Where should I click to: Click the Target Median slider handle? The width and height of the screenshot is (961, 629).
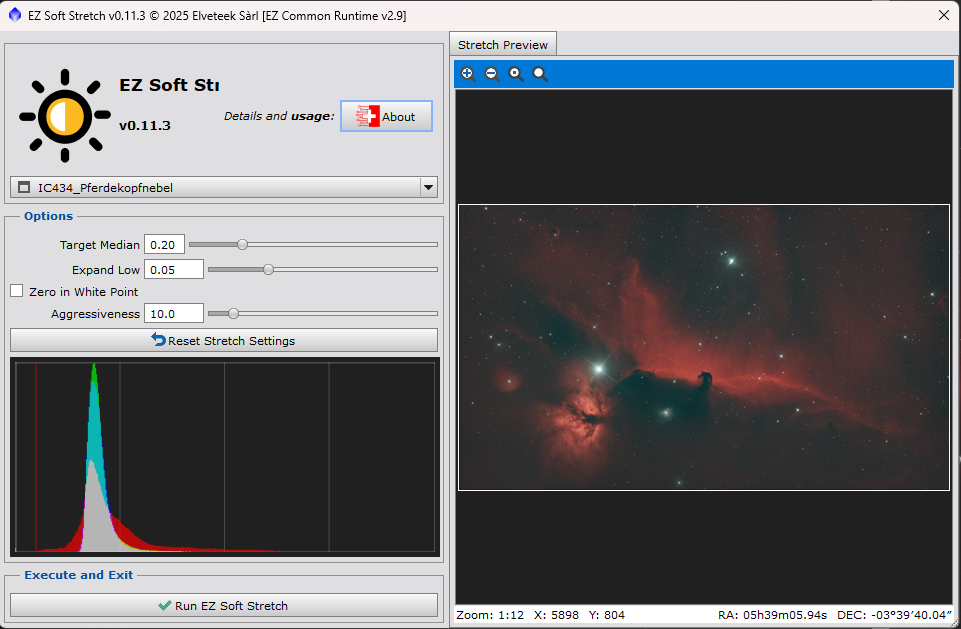(x=242, y=244)
